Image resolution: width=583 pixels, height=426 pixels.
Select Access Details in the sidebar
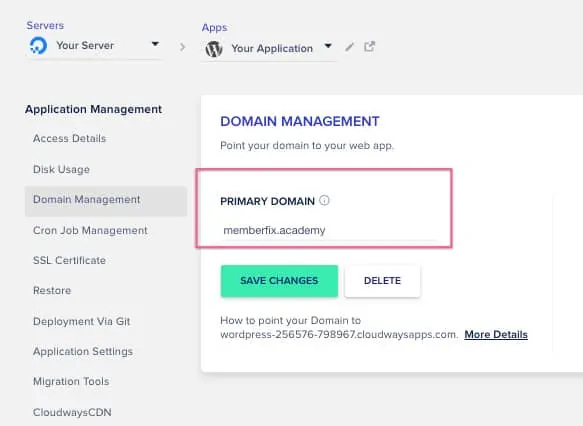click(70, 138)
